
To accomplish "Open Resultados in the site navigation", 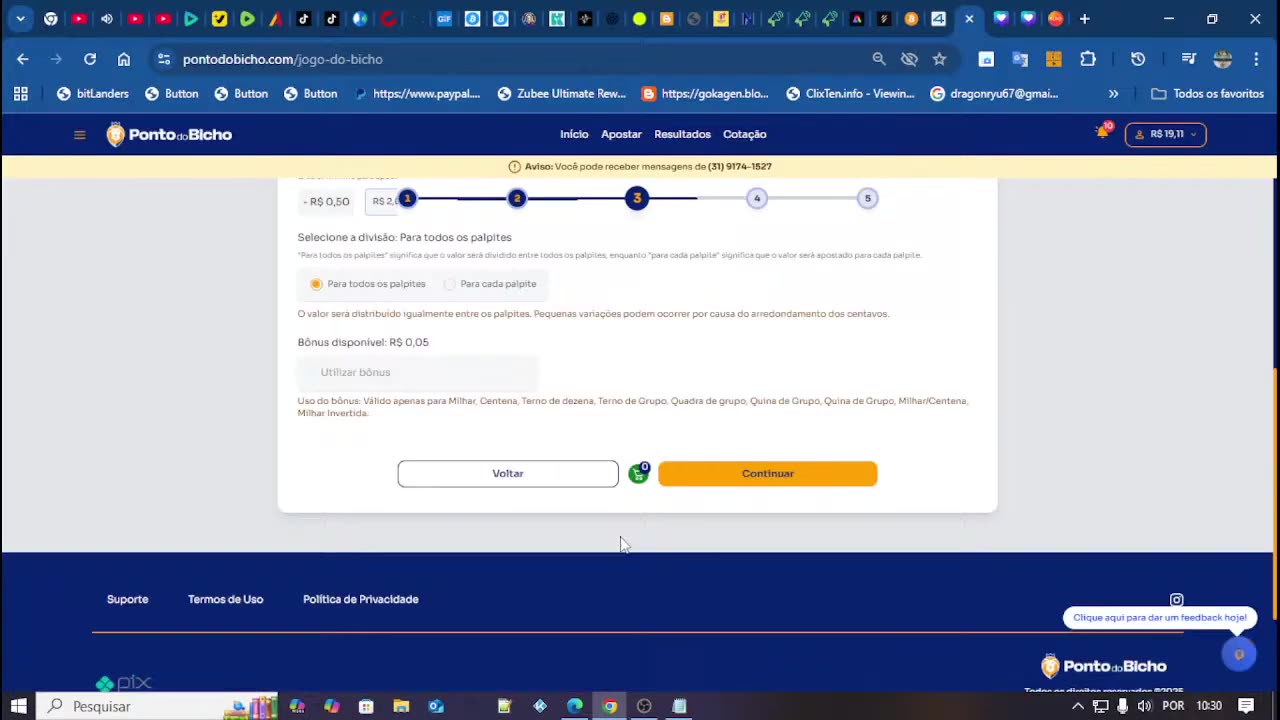I will click(682, 134).
